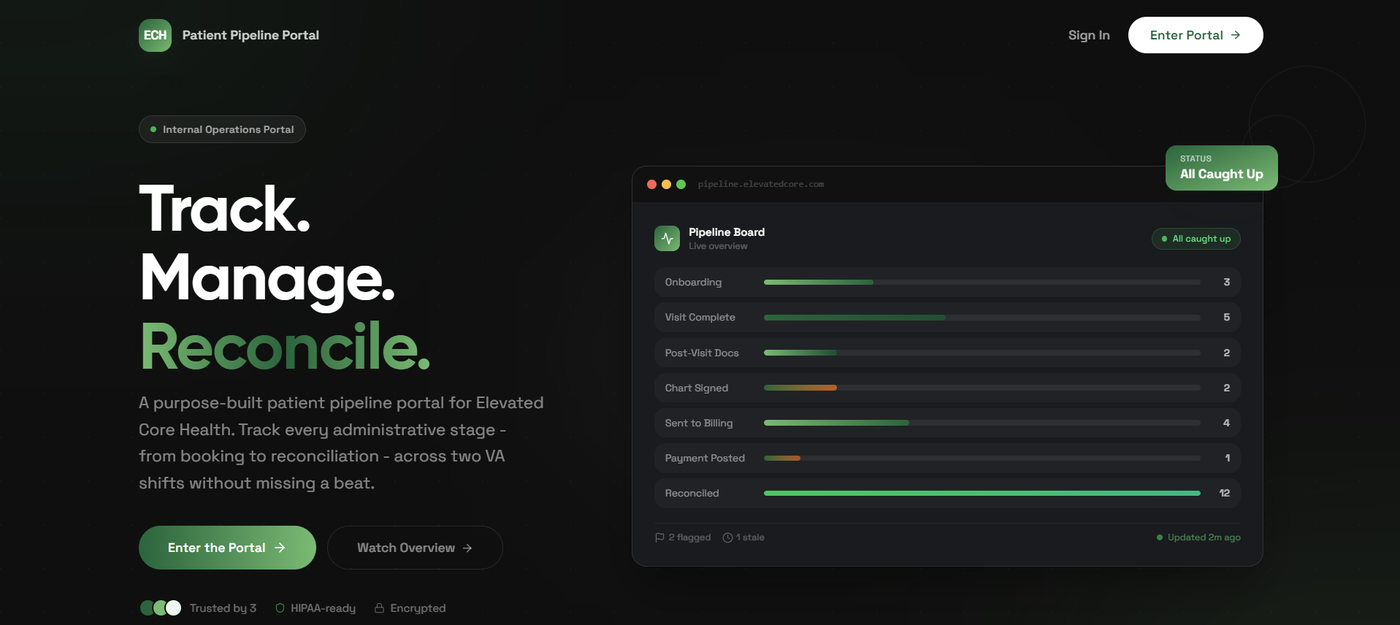Viewport: 1400px width, 625px height.
Task: Click the Updated 2m ago text
Action: [x=1204, y=537]
